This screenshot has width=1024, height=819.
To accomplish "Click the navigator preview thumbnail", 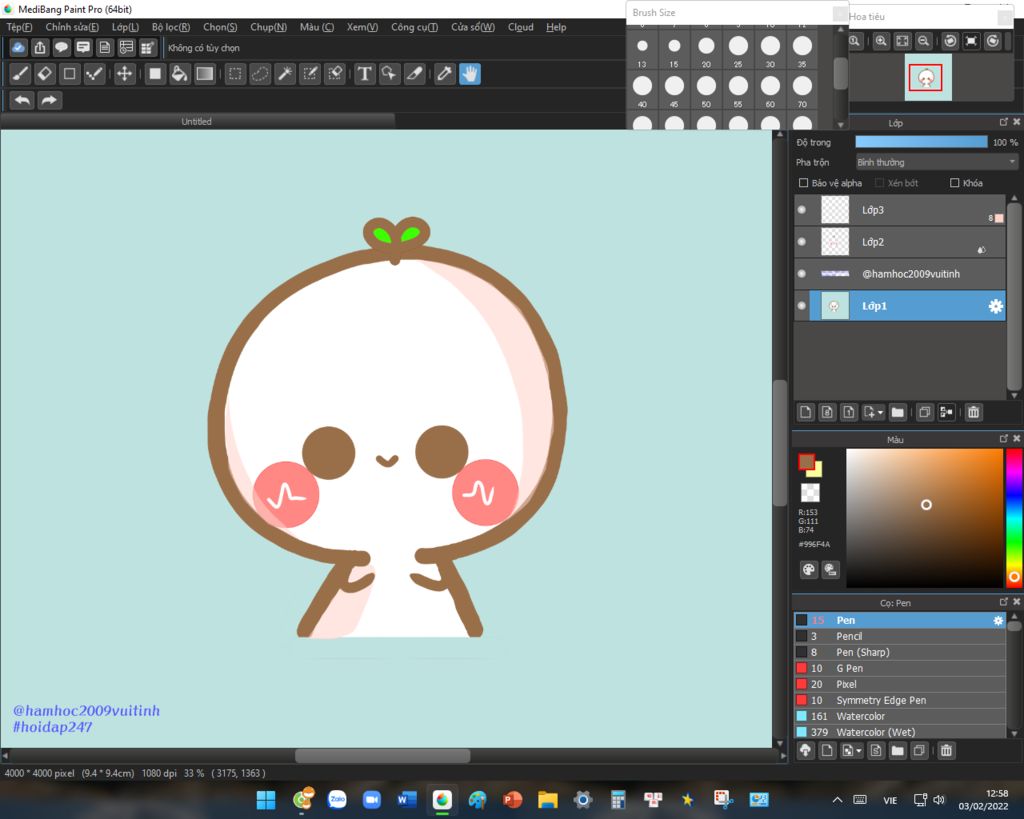I will 927,78.
